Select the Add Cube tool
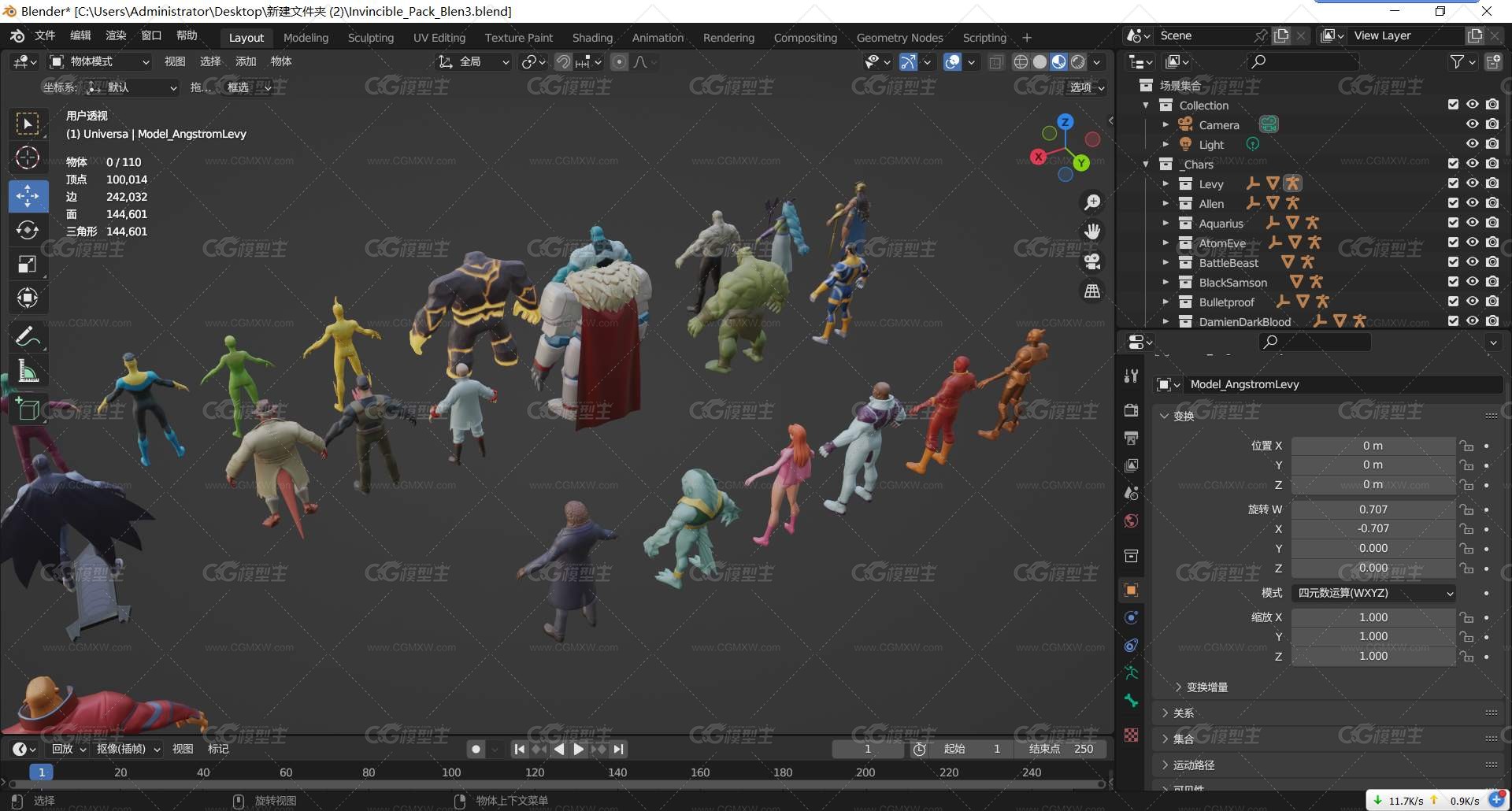 (x=28, y=409)
